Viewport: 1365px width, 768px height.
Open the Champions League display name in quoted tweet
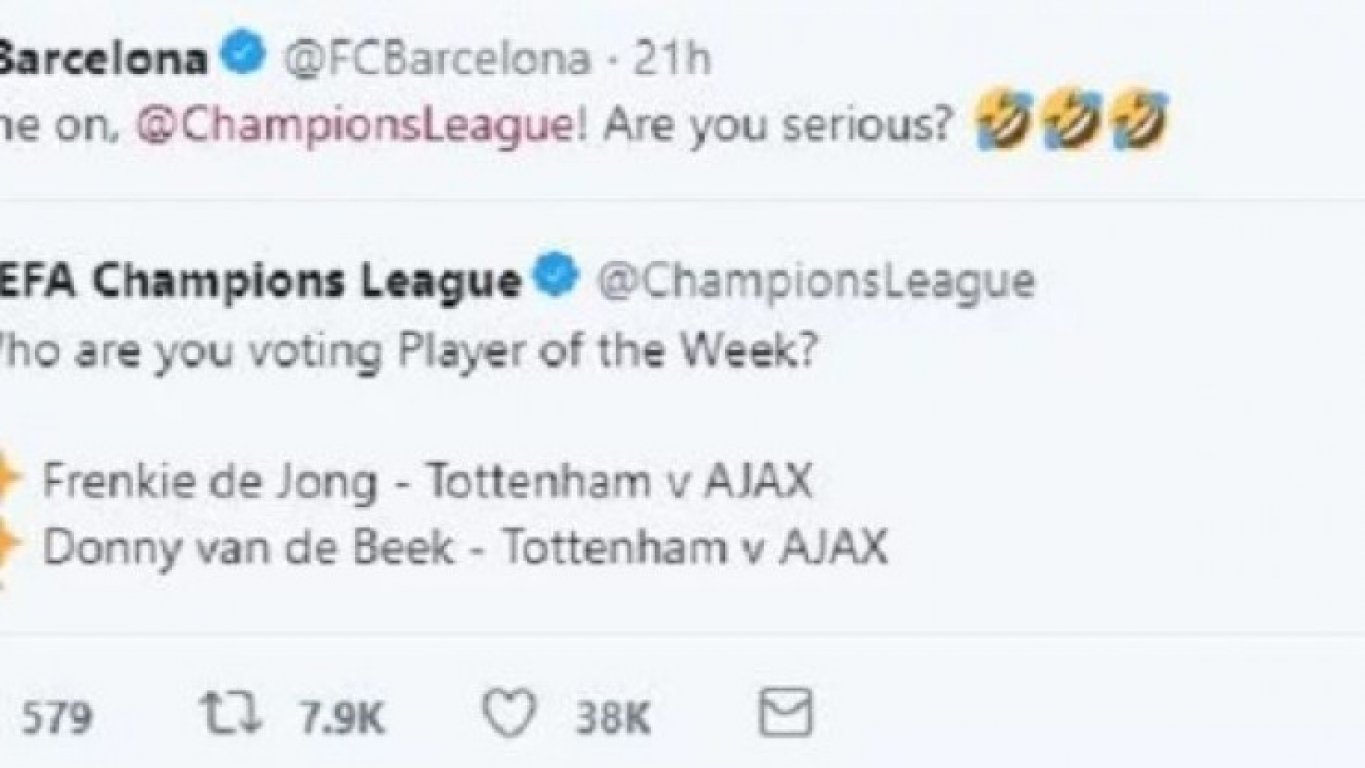coord(260,282)
